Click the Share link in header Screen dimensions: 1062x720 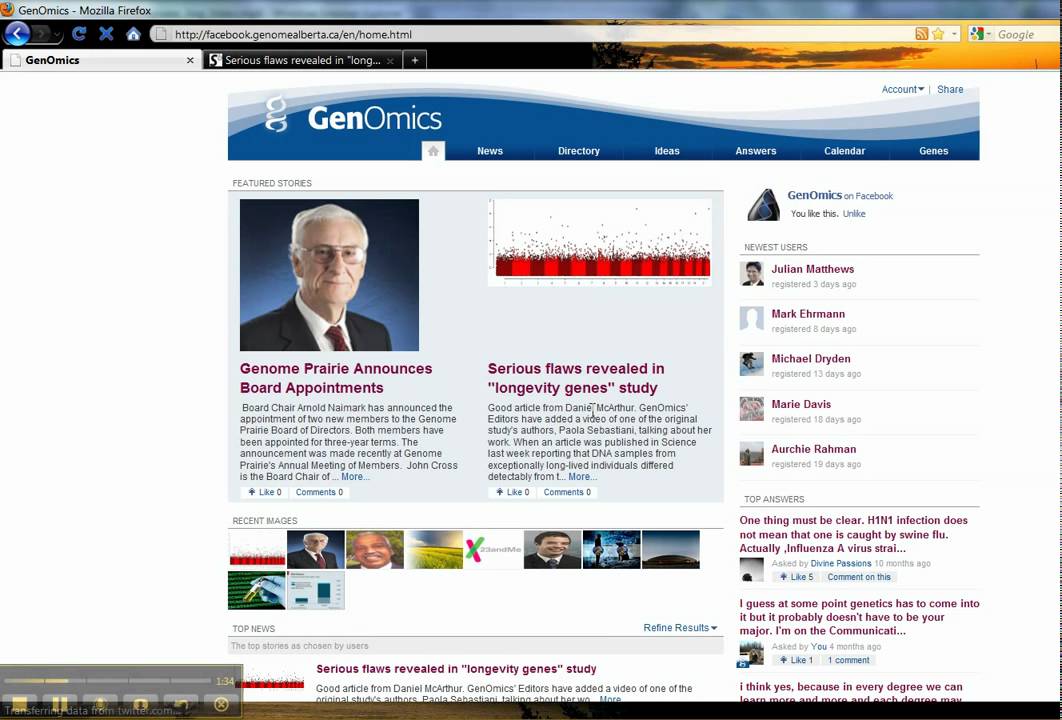pos(950,89)
